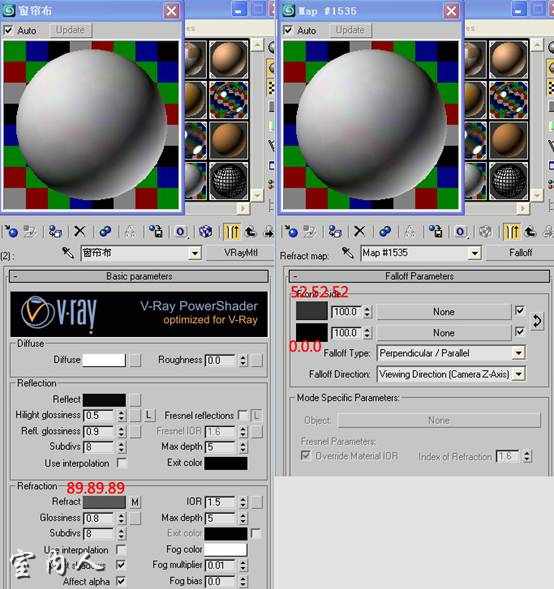
Task: Enable Fresnel reflections checkbox
Action: click(x=243, y=415)
